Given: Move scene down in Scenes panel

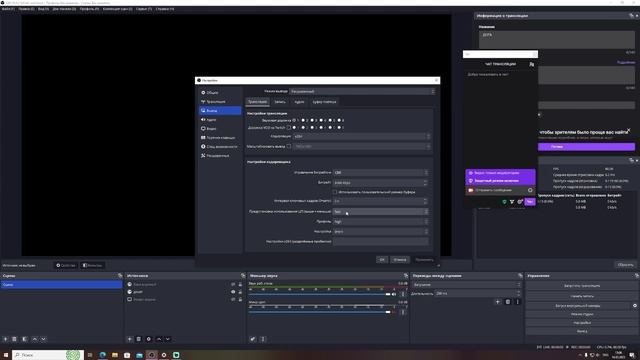Looking at the screenshot, I should coord(43,339).
